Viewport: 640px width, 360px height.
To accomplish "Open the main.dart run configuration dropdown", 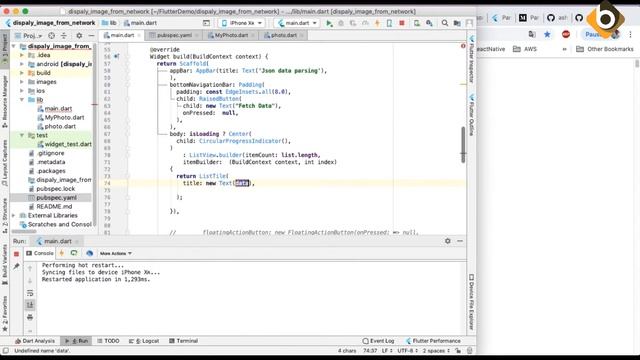I will [x=297, y=23].
